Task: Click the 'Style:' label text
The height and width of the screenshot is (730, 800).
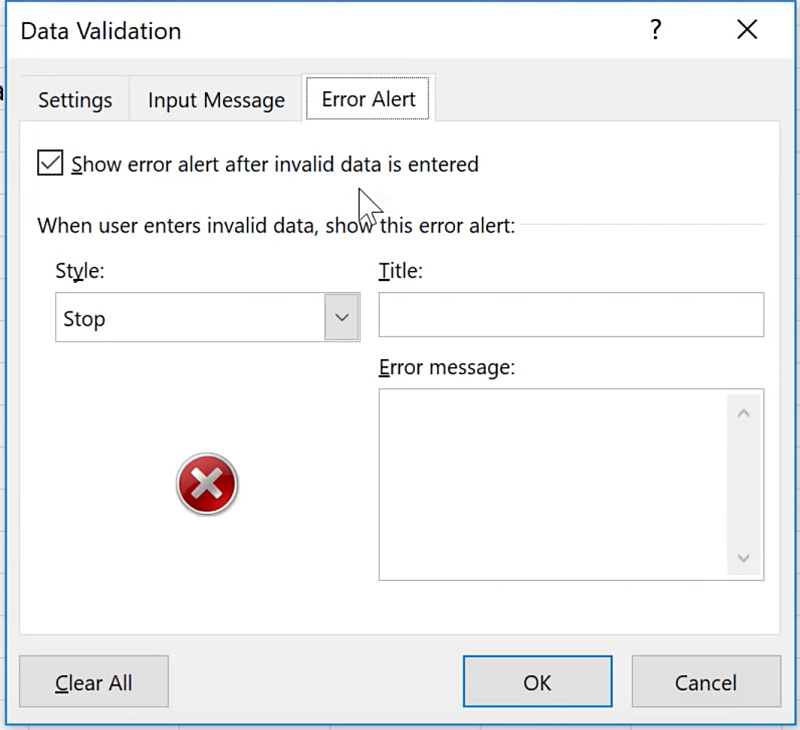Action: 80,271
